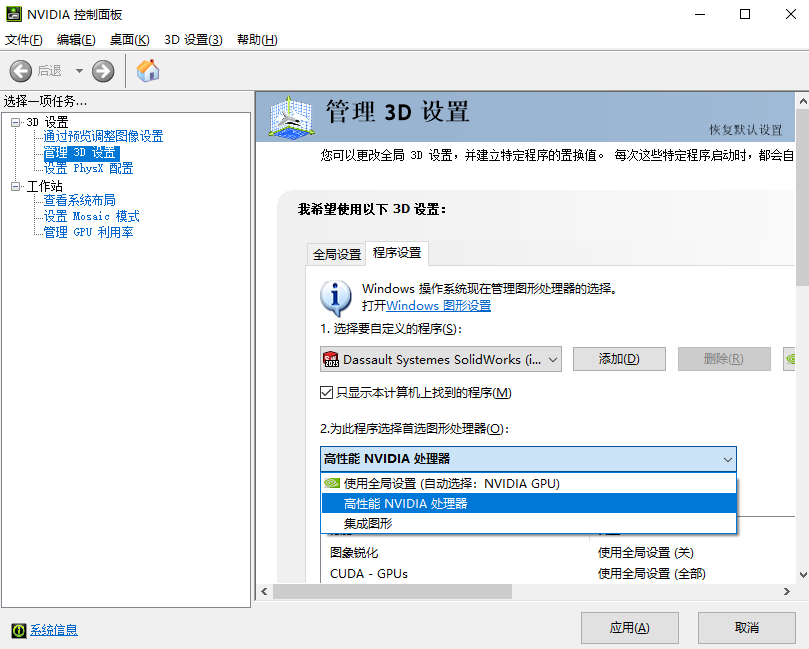Collapse the 3D 设置 tree node
Image resolution: width=809 pixels, height=649 pixels.
(16, 122)
